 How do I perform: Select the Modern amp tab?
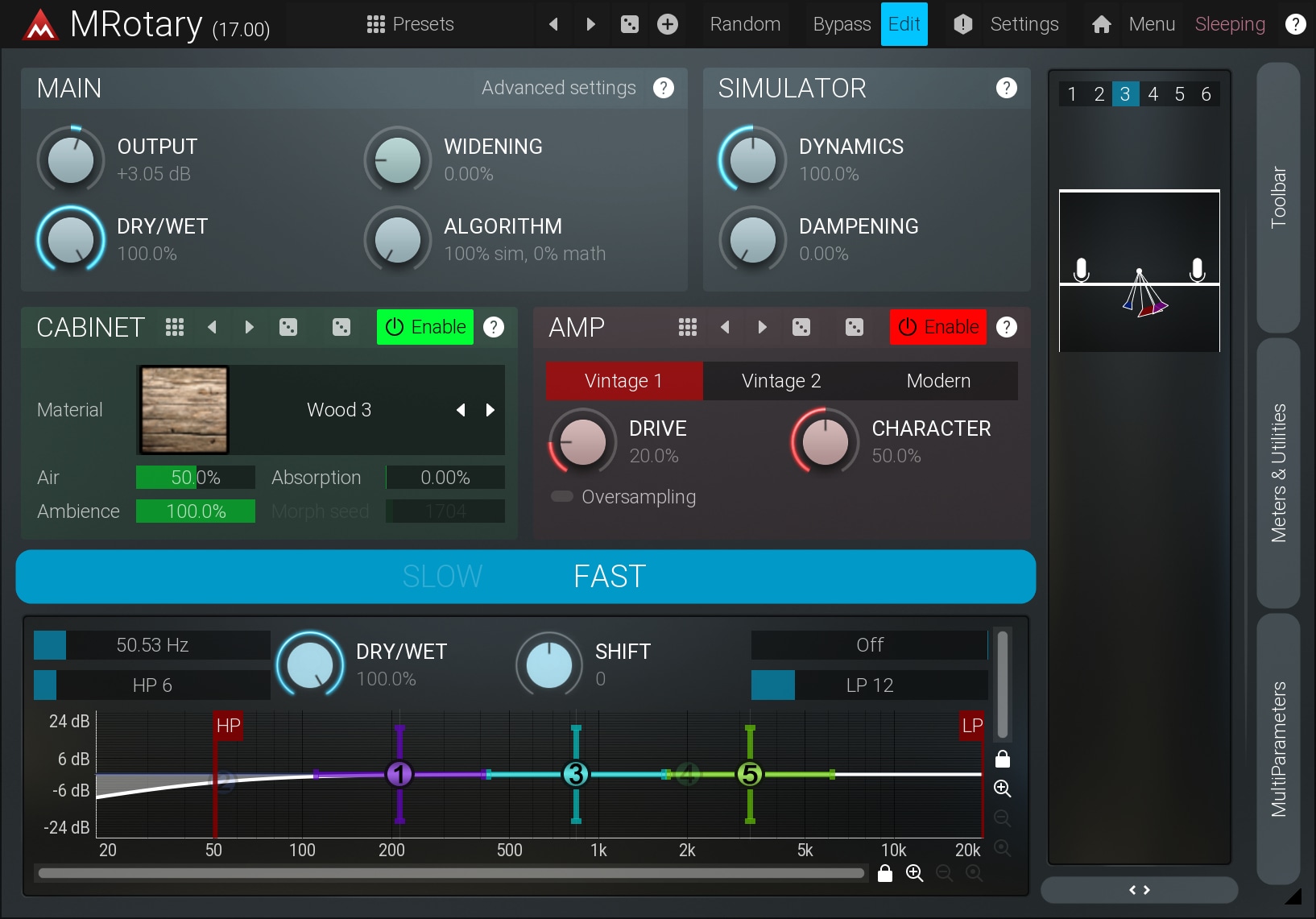[938, 381]
